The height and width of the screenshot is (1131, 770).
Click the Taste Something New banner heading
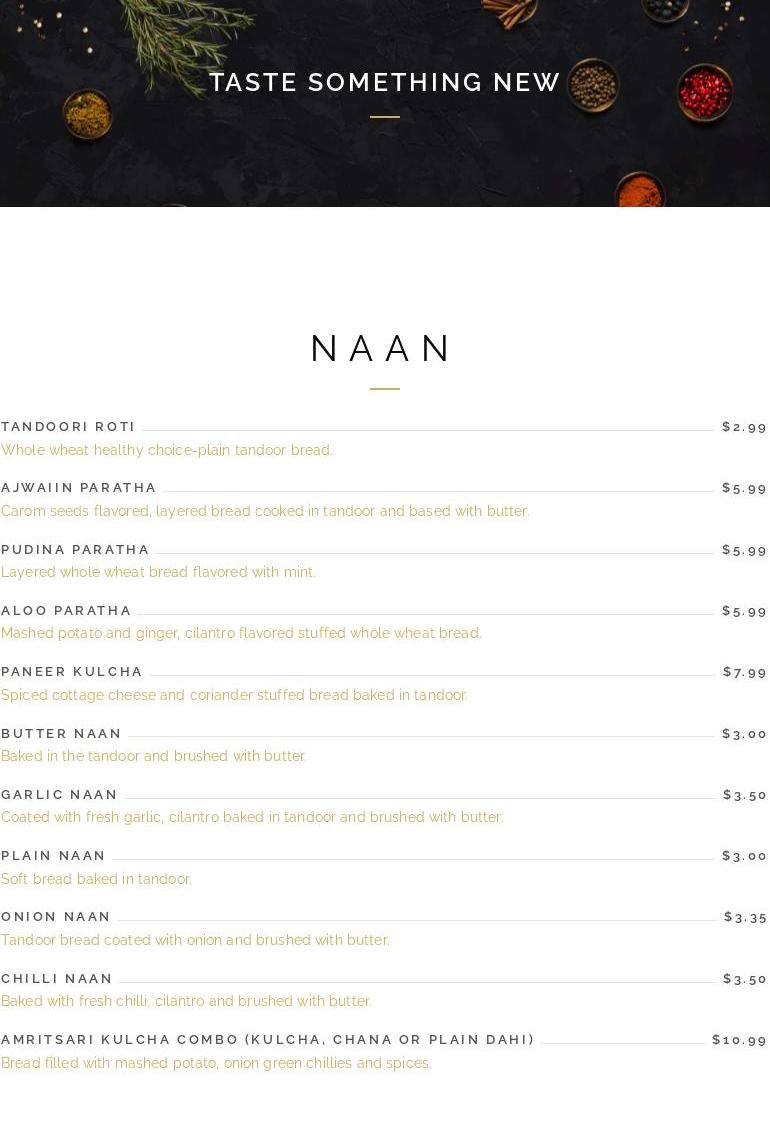(x=385, y=82)
